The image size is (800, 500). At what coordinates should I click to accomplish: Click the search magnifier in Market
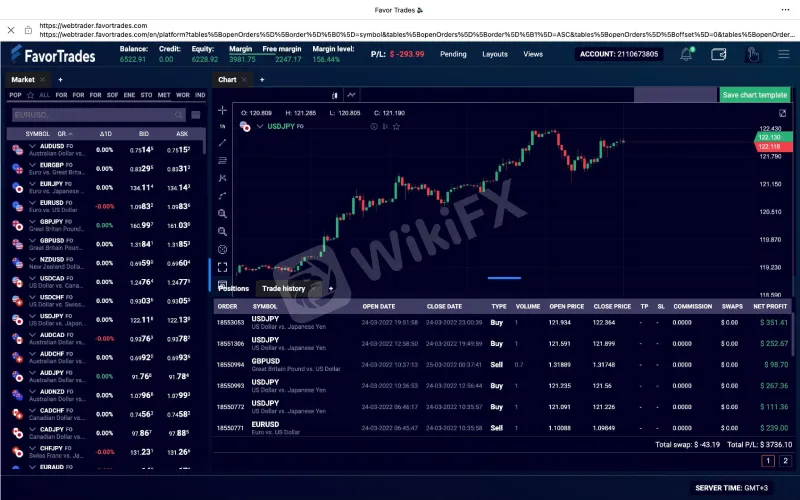[179, 115]
